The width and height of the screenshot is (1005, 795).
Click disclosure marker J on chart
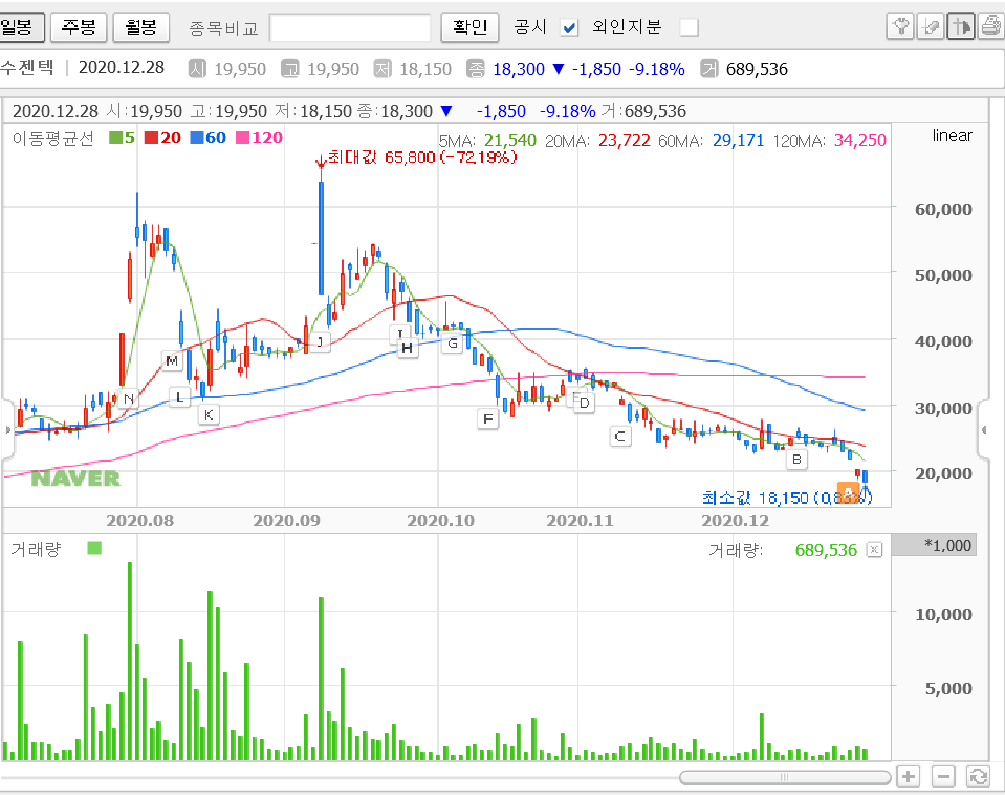[x=320, y=342]
